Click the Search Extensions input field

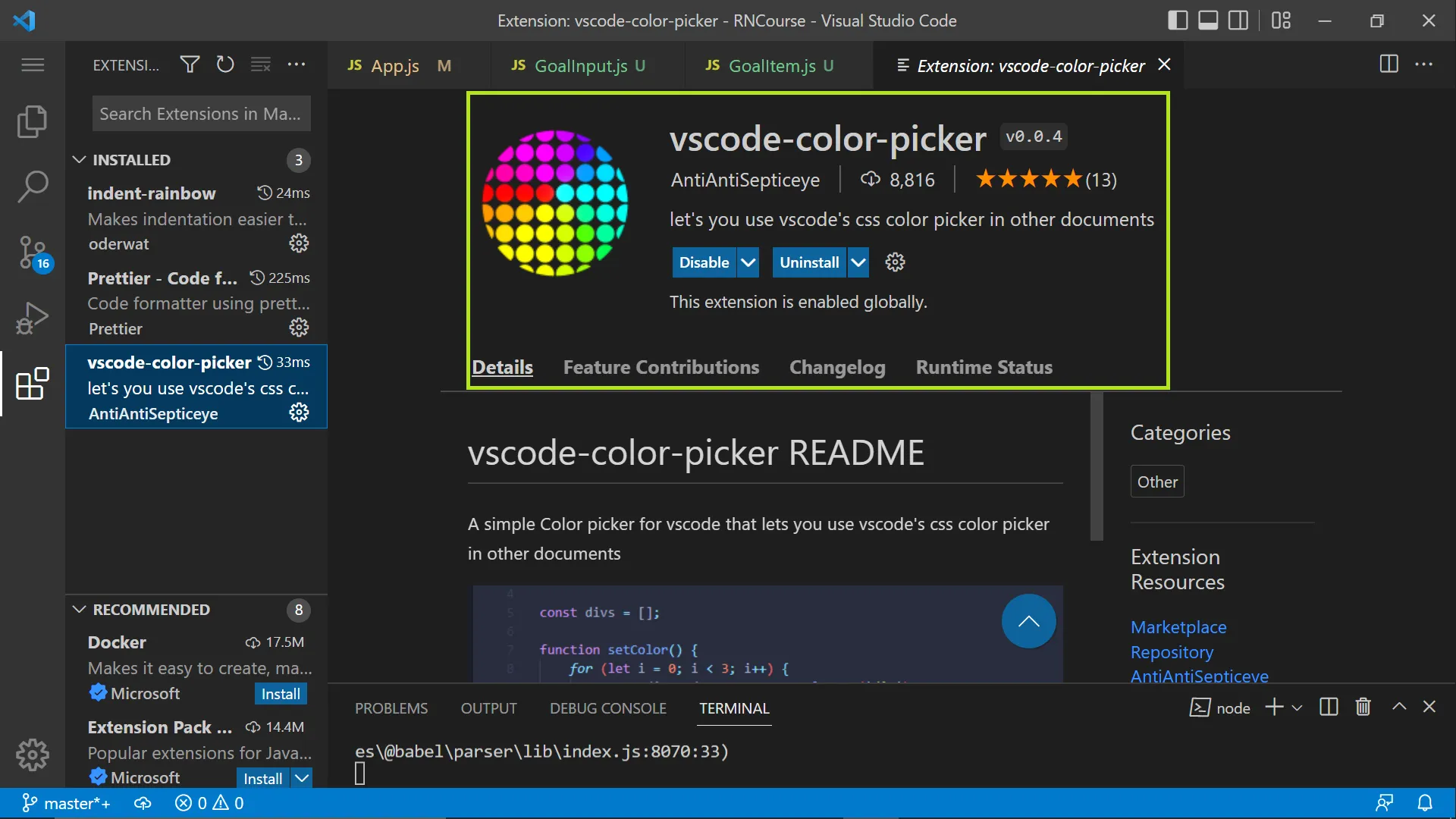coord(201,114)
